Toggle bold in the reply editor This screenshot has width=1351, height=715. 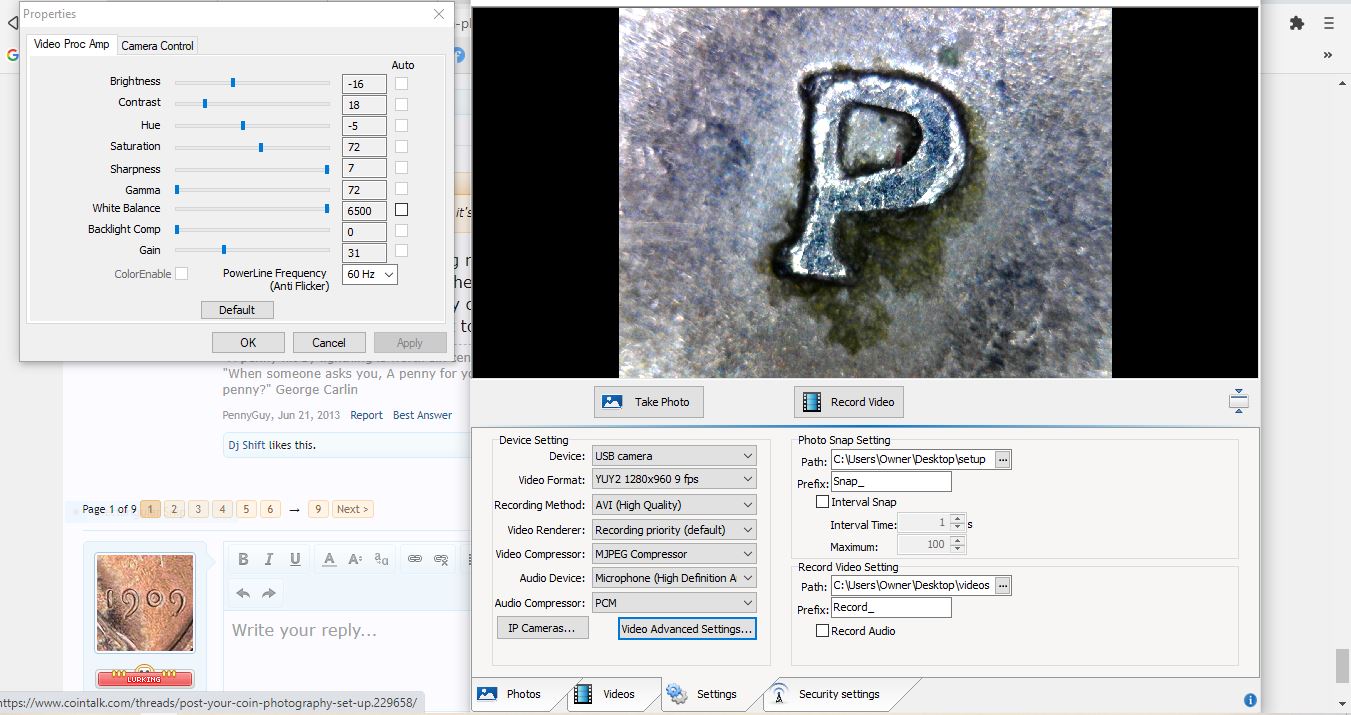[242, 559]
